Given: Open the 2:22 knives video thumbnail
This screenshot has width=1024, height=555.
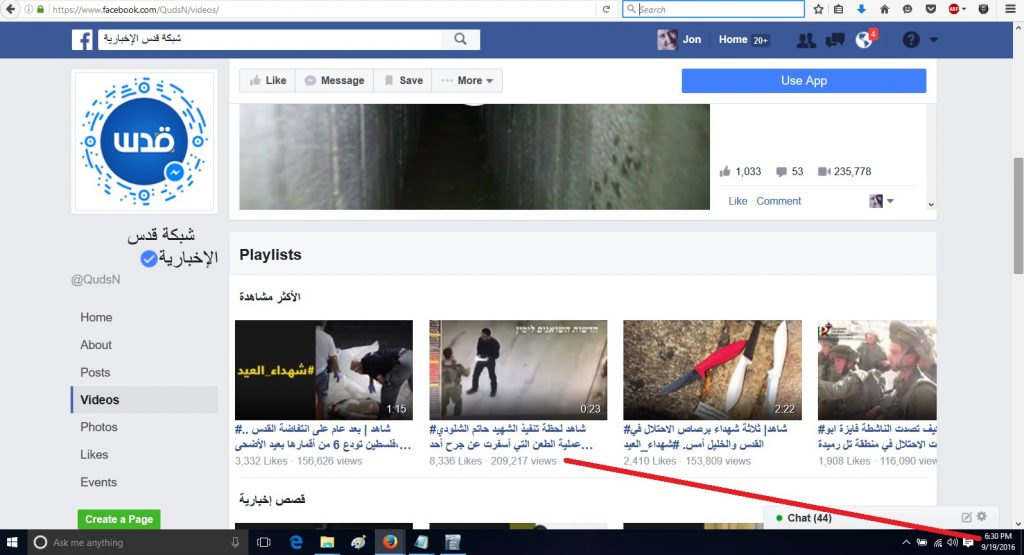Looking at the screenshot, I should pos(712,370).
